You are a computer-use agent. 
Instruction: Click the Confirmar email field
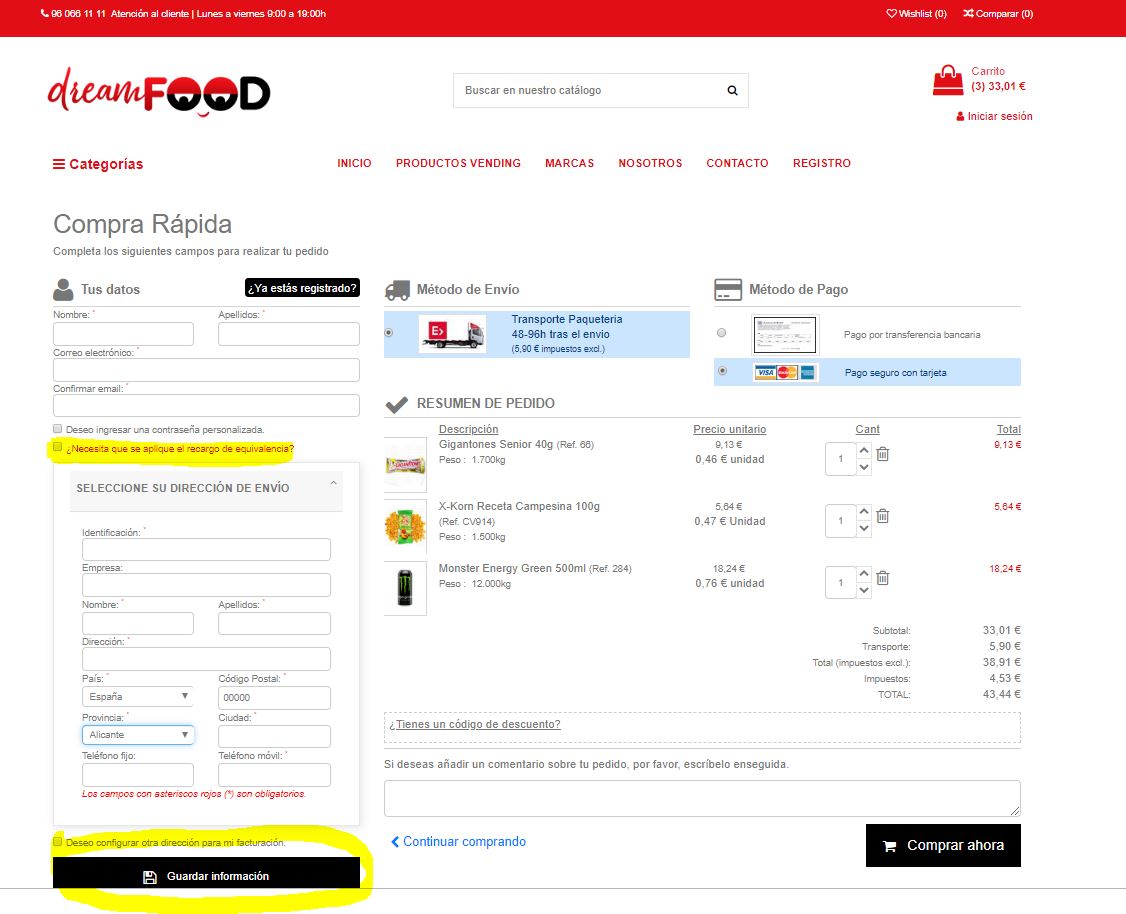206,406
